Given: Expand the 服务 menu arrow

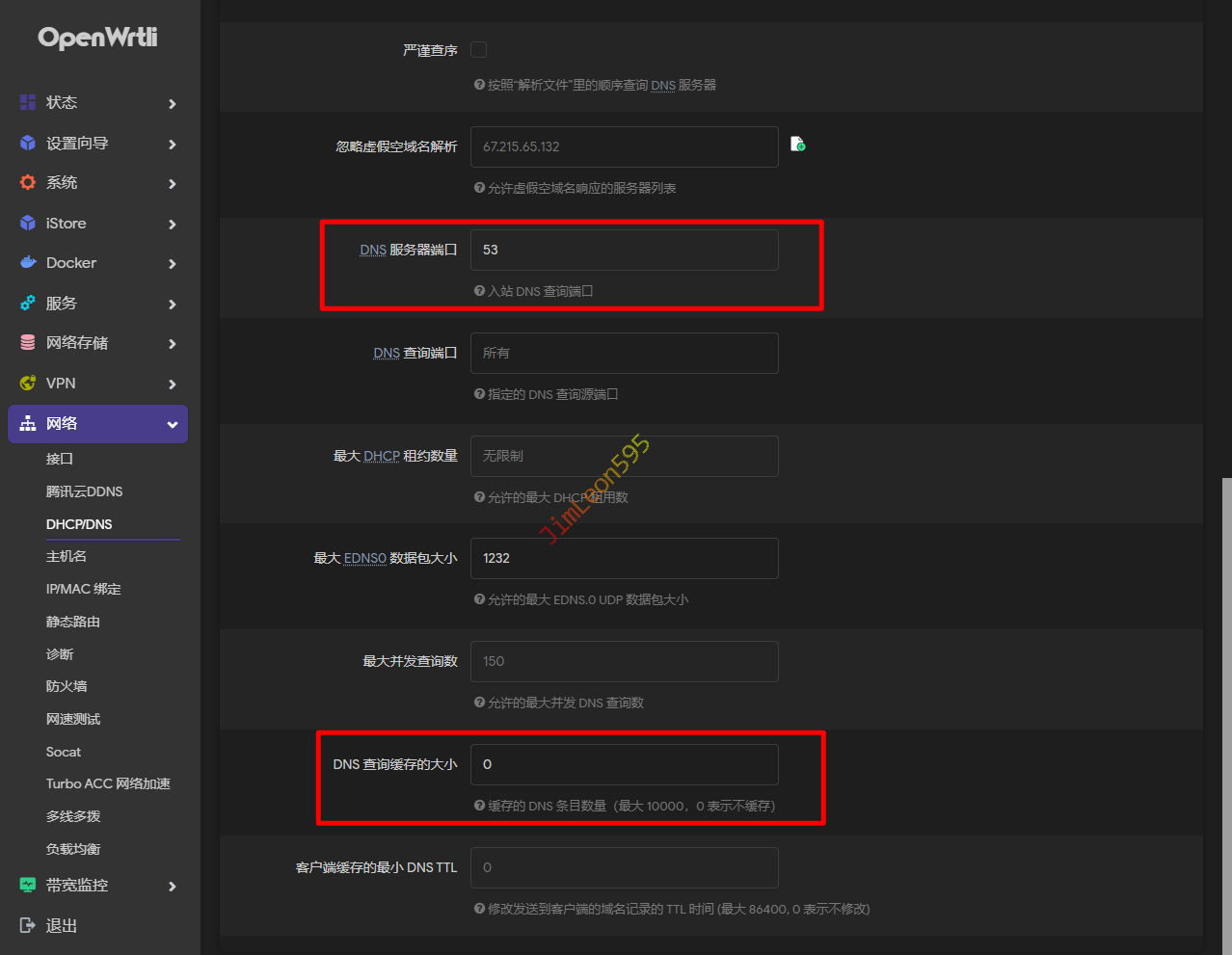Looking at the screenshot, I should [x=172, y=305].
